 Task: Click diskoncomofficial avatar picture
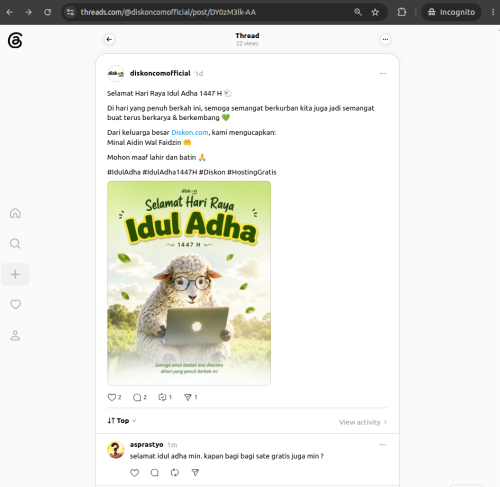(x=116, y=73)
